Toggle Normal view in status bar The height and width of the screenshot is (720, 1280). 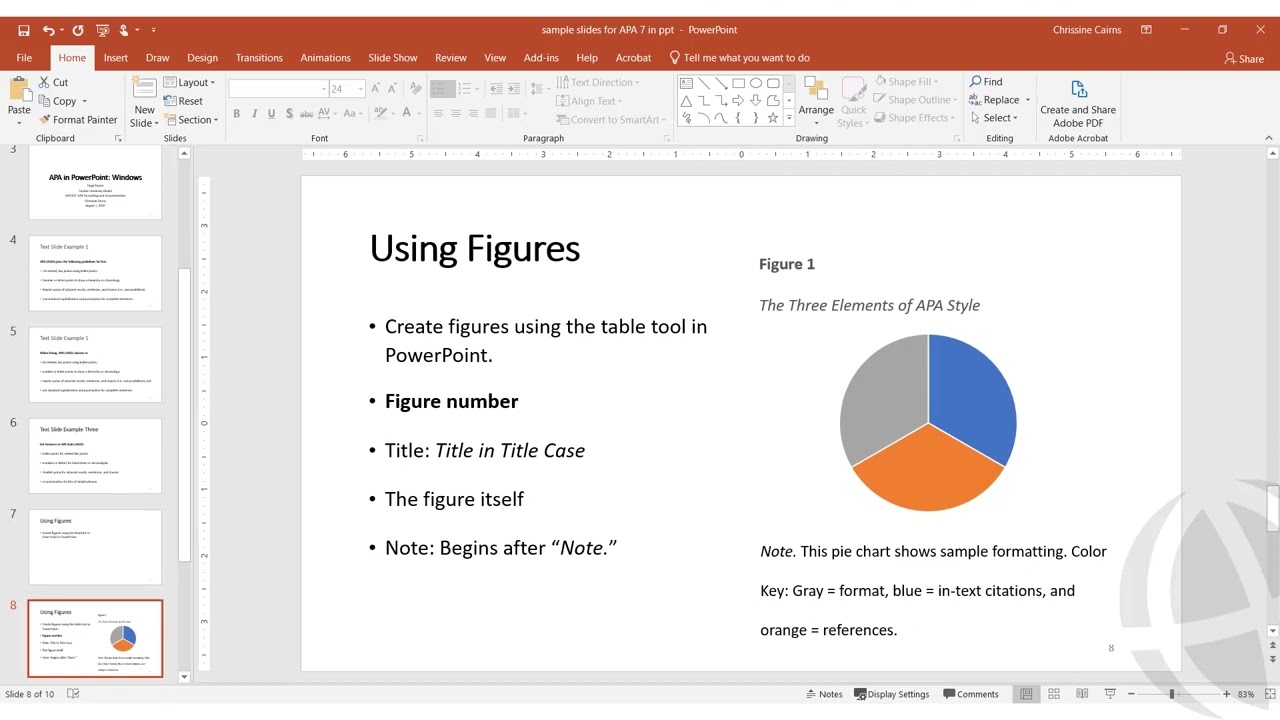(x=1026, y=694)
